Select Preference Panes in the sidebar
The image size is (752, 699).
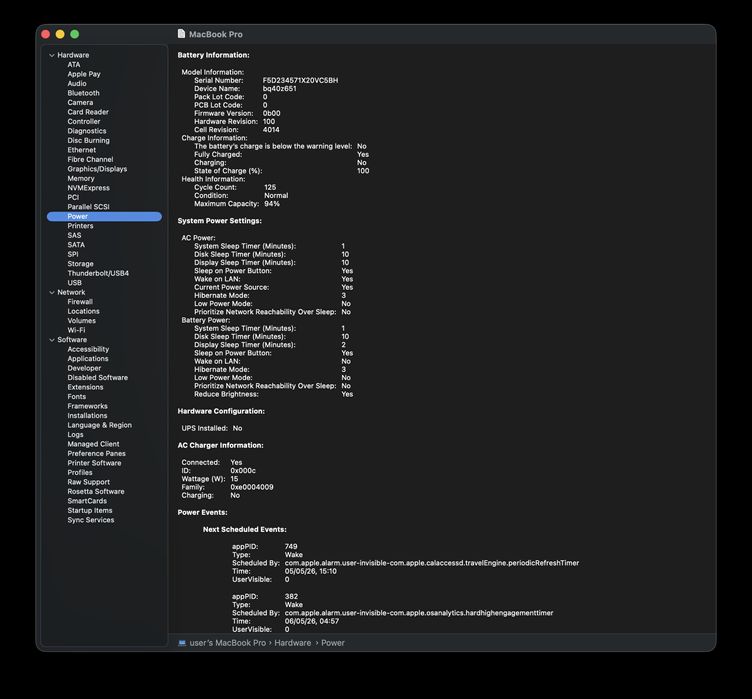(96, 453)
